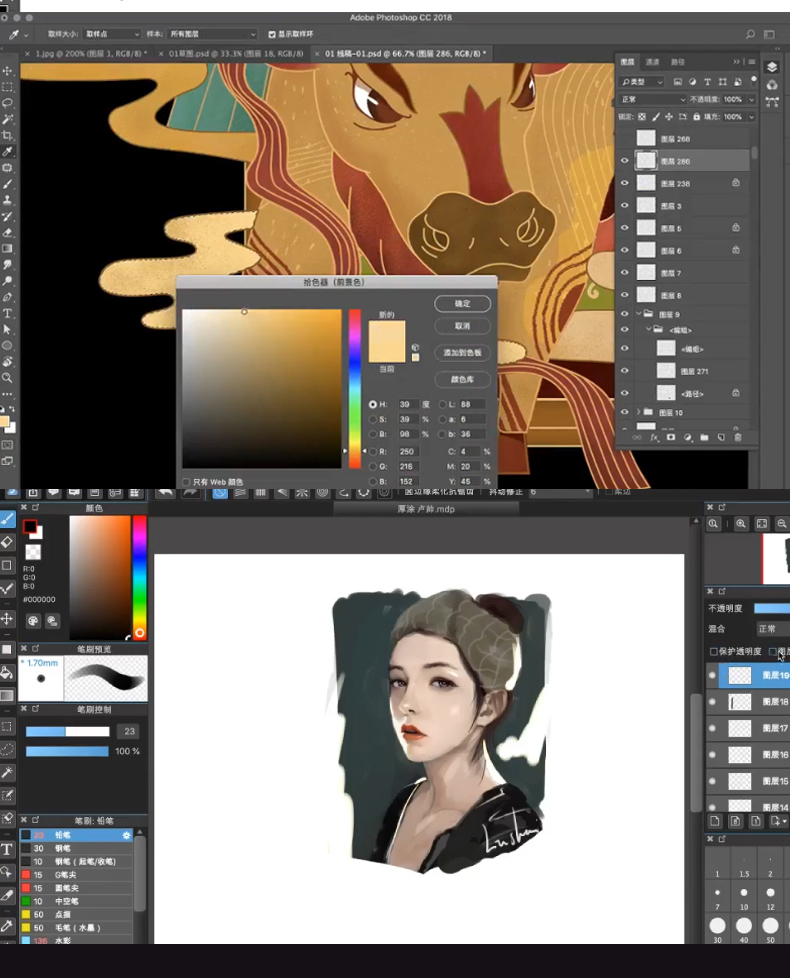This screenshot has width=790, height=978.
Task: Select the Lasso tool in Photoshop
Action: pyautogui.click(x=7, y=103)
